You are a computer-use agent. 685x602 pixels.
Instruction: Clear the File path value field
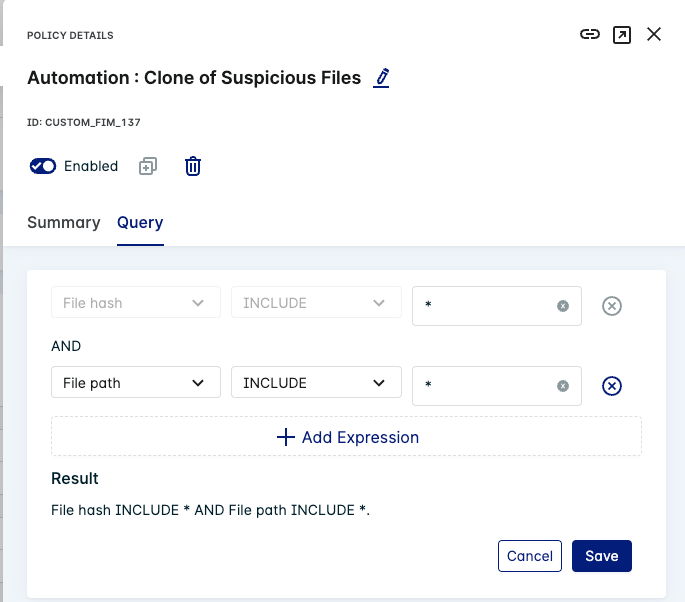tap(563, 386)
